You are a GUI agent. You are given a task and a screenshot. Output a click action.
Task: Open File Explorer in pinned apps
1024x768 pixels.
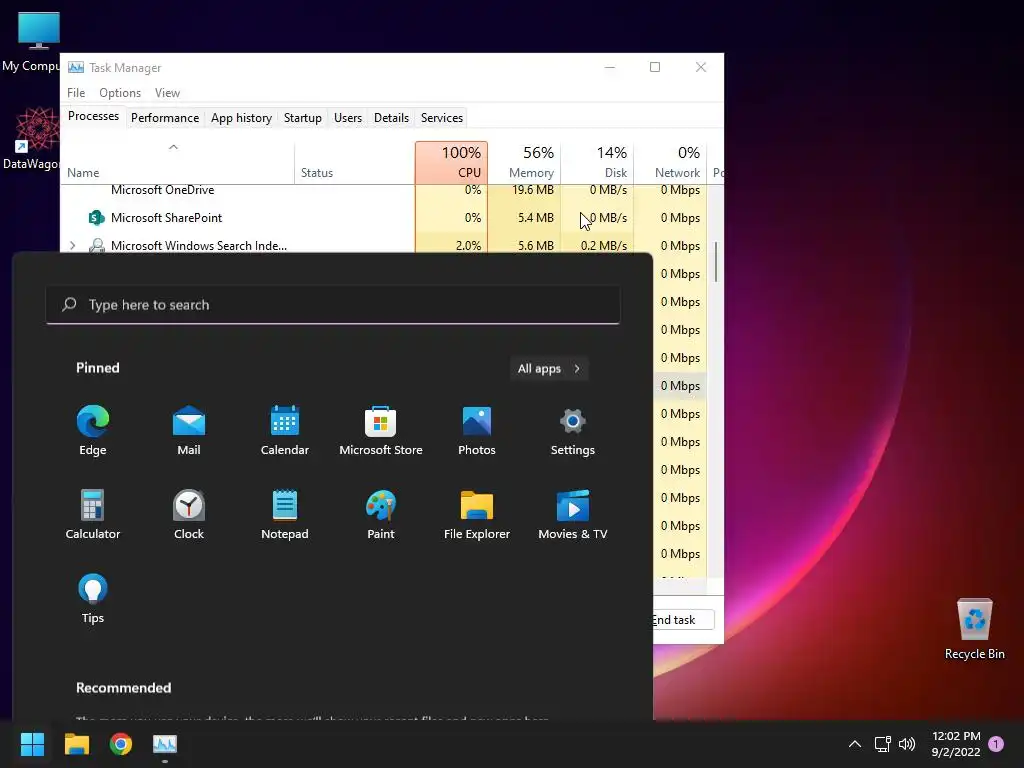477,514
